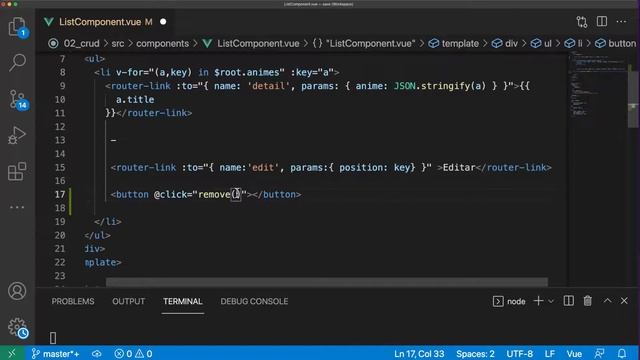
Task: Click a.title on line 10
Action: (x=135, y=100)
